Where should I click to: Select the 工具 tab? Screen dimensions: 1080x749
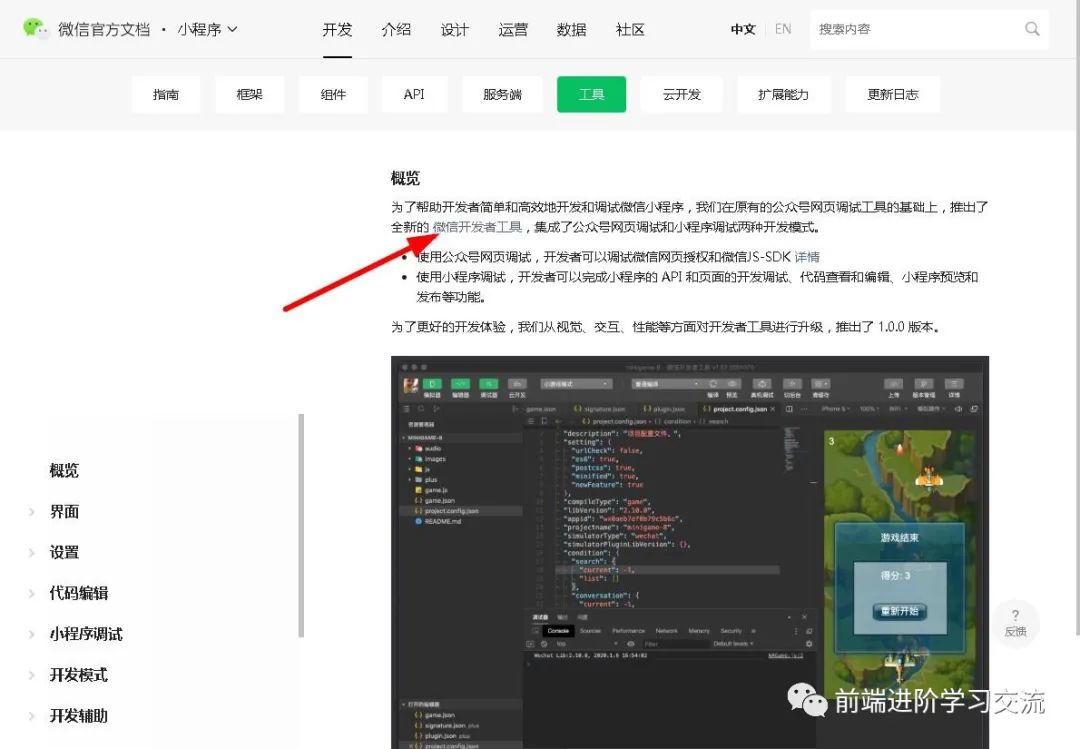(x=591, y=94)
